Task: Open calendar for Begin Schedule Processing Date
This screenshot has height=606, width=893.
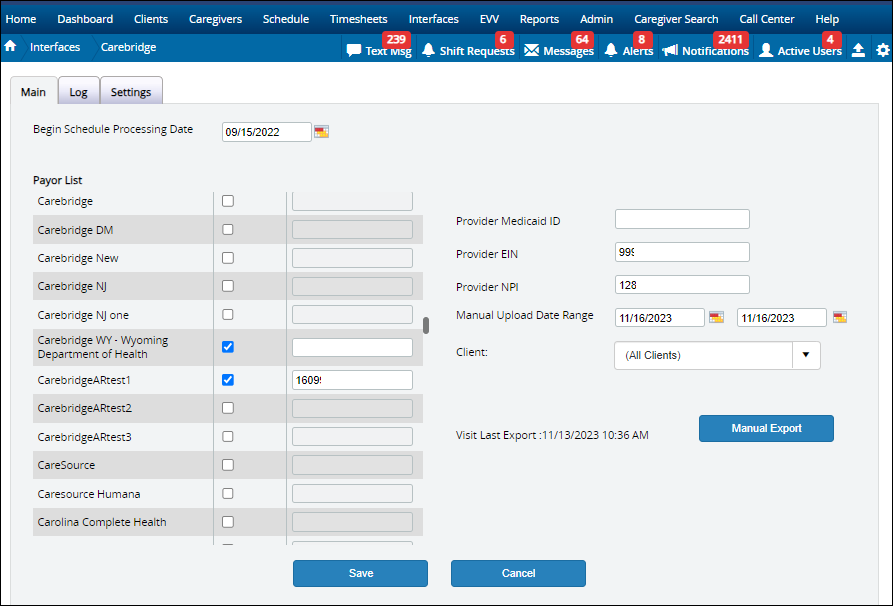Action: click(x=321, y=132)
